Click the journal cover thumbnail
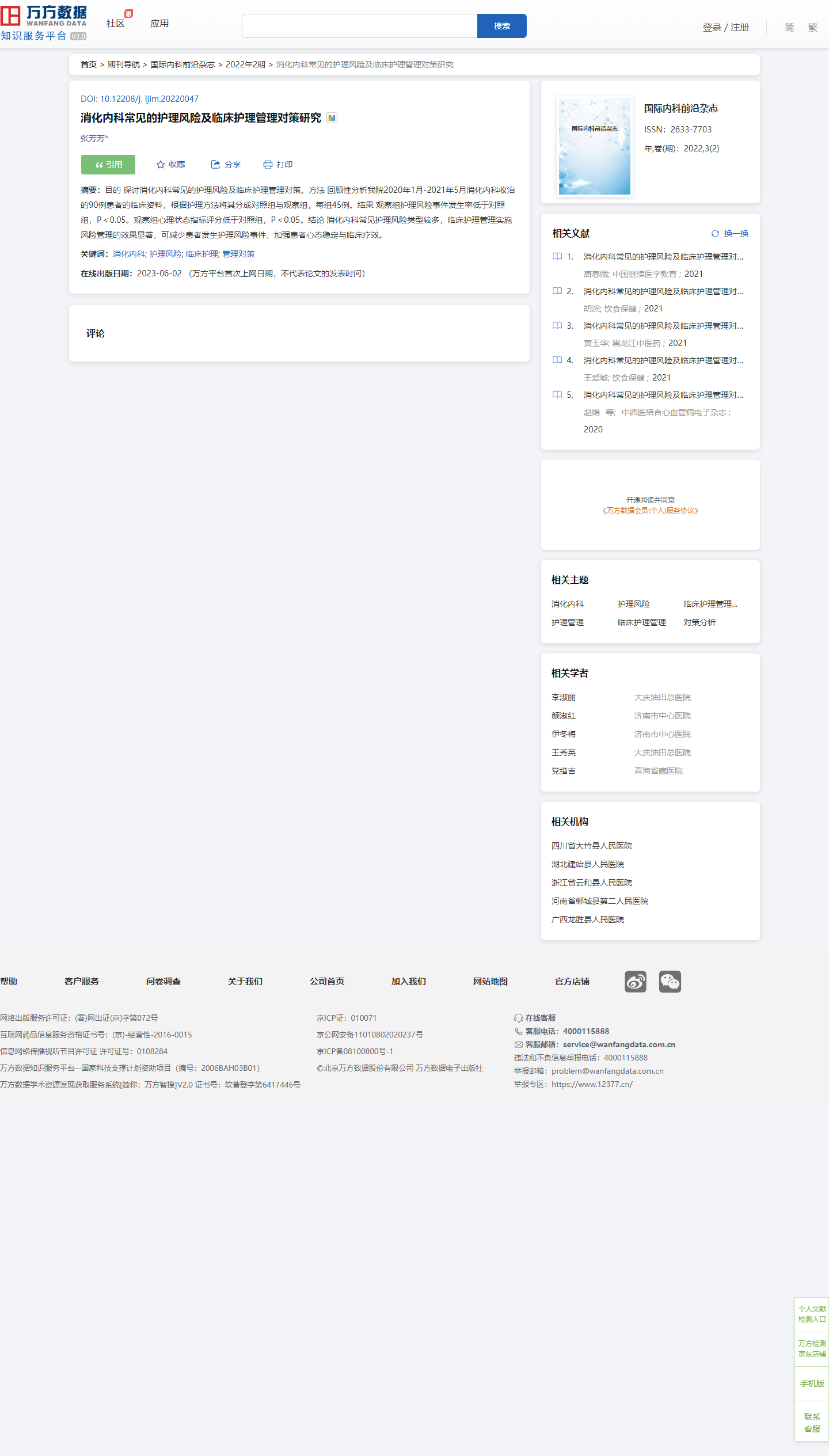829x1456 pixels. point(595,146)
